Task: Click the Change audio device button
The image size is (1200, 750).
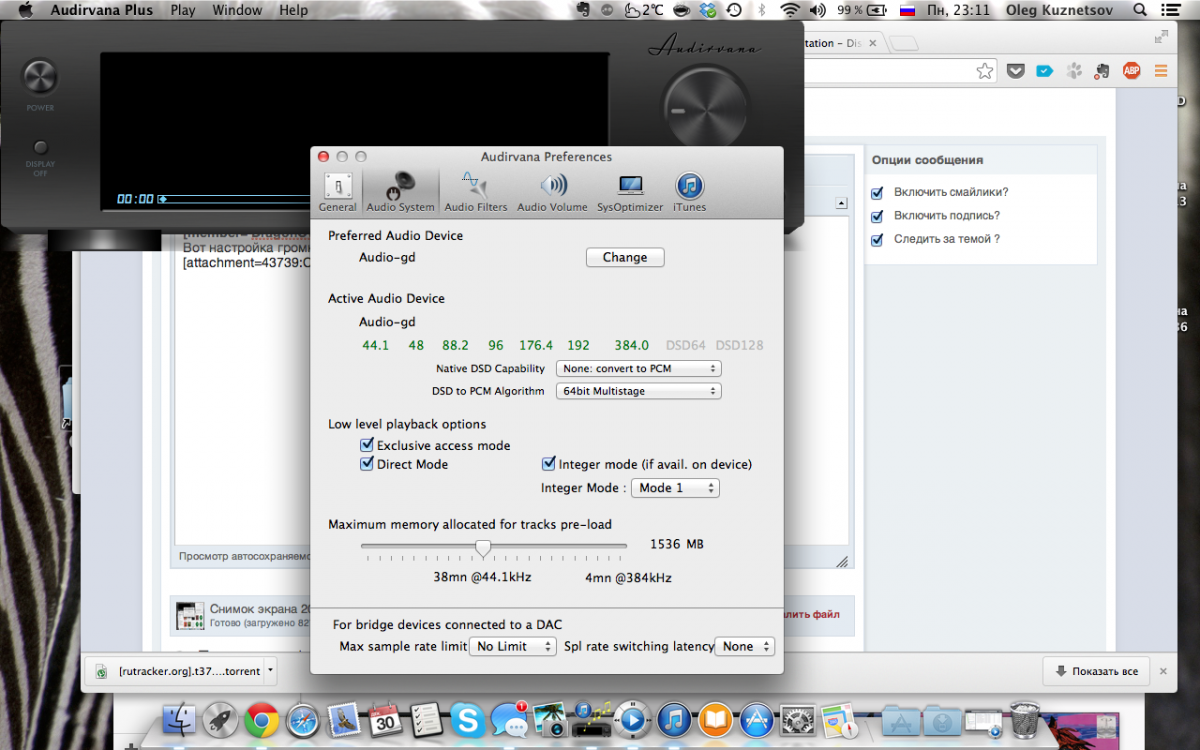Action: [625, 257]
